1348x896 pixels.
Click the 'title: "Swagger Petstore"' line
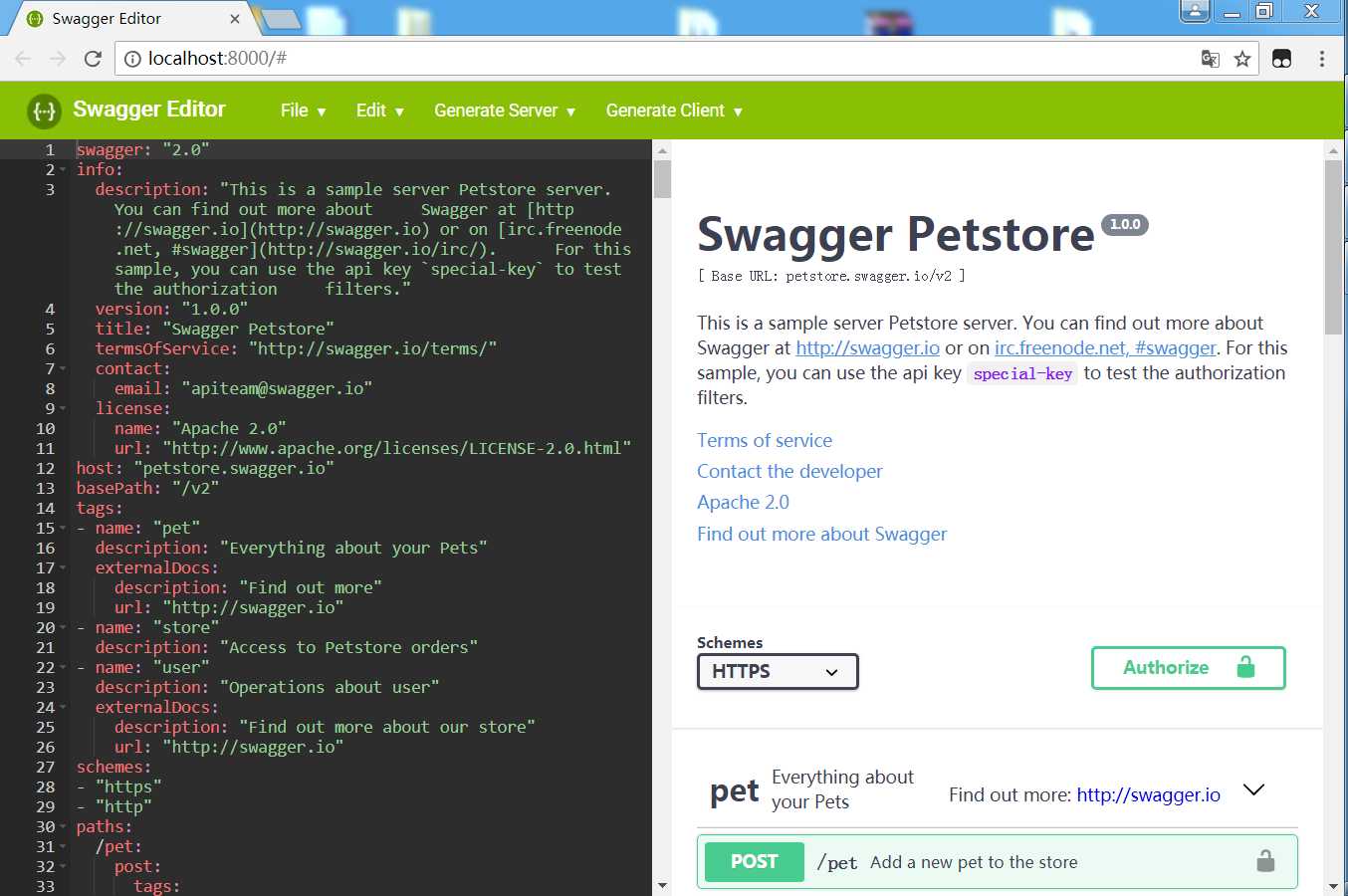pos(214,329)
